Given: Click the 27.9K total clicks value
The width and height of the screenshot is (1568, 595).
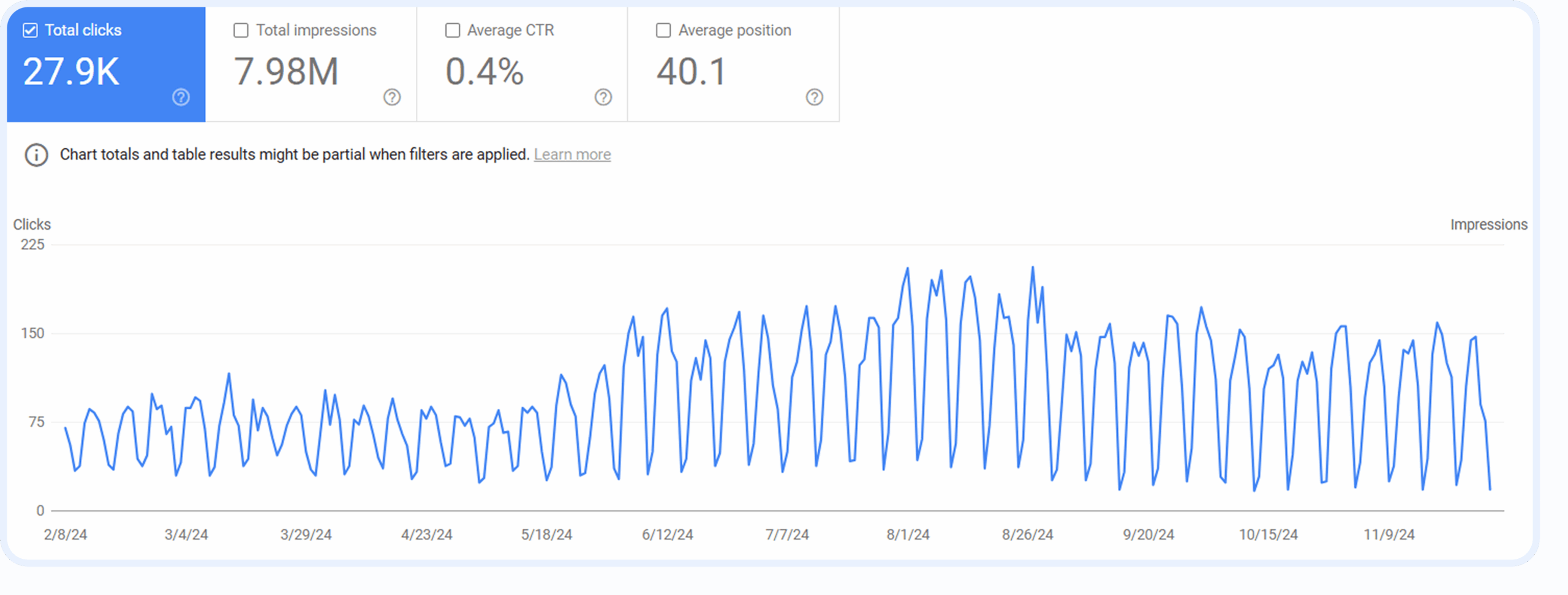Looking at the screenshot, I should pos(71,72).
